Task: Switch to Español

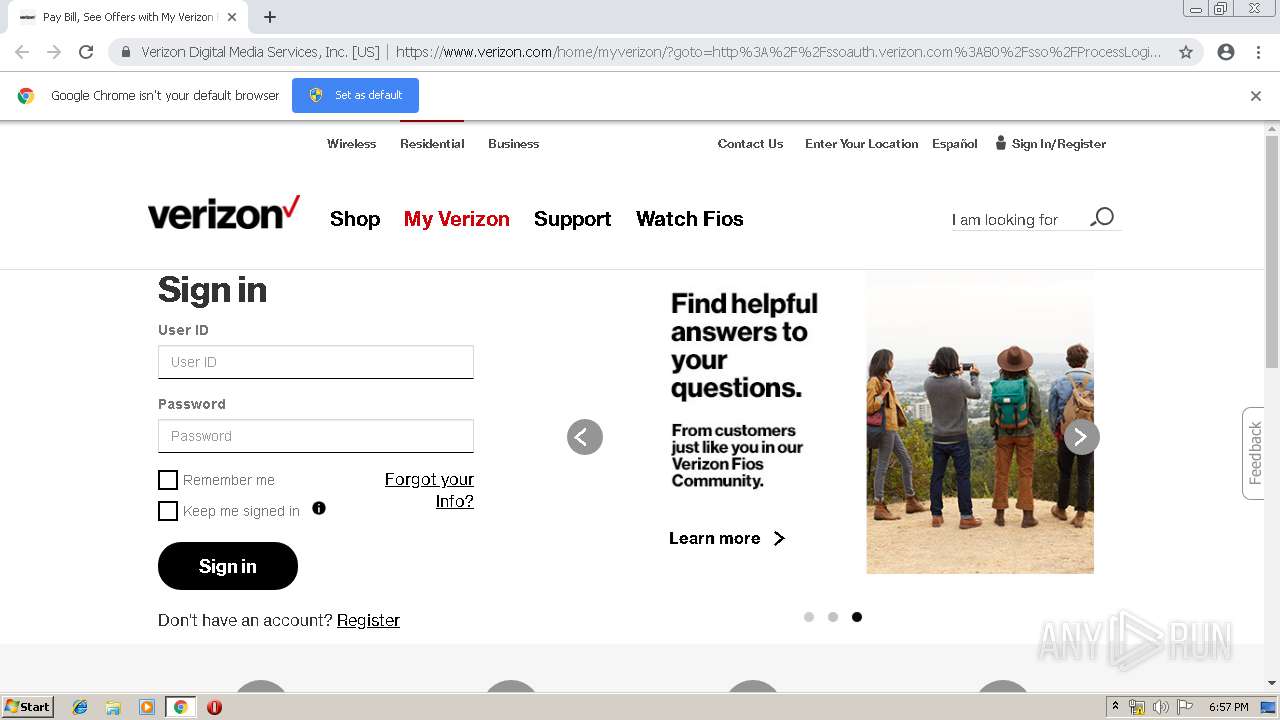Action: click(955, 144)
